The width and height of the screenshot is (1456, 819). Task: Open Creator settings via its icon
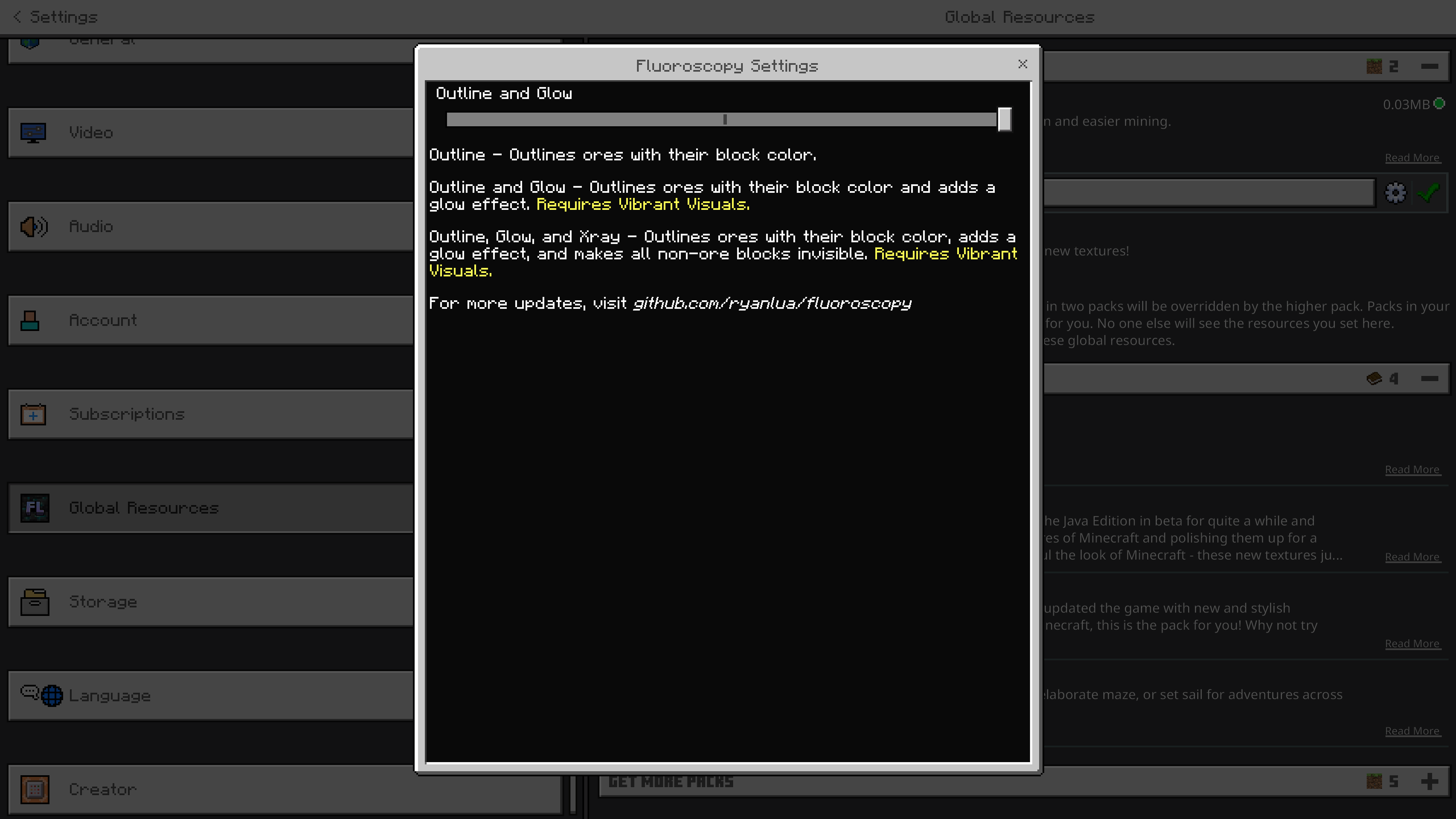coord(34,789)
